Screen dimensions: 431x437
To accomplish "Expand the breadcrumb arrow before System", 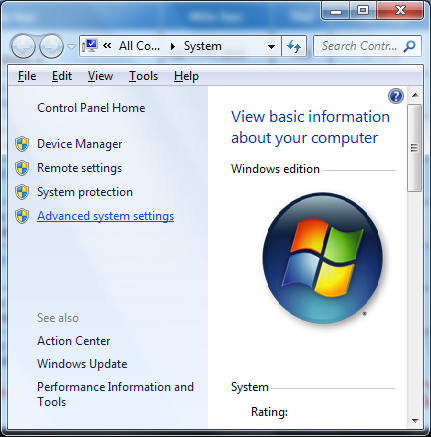I will (173, 46).
